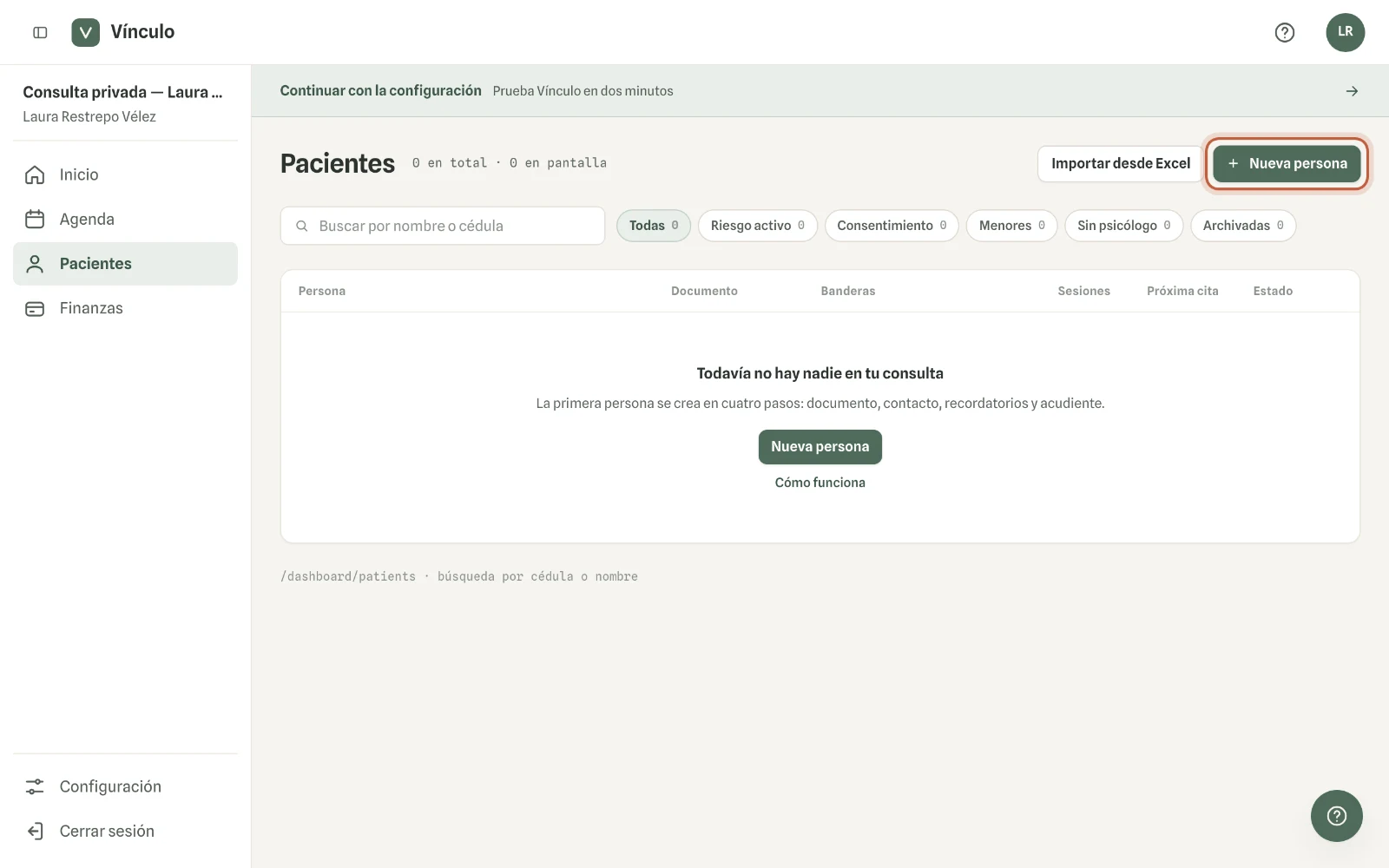Click the Inicio home icon
The width and height of the screenshot is (1389, 868).
coord(35,174)
